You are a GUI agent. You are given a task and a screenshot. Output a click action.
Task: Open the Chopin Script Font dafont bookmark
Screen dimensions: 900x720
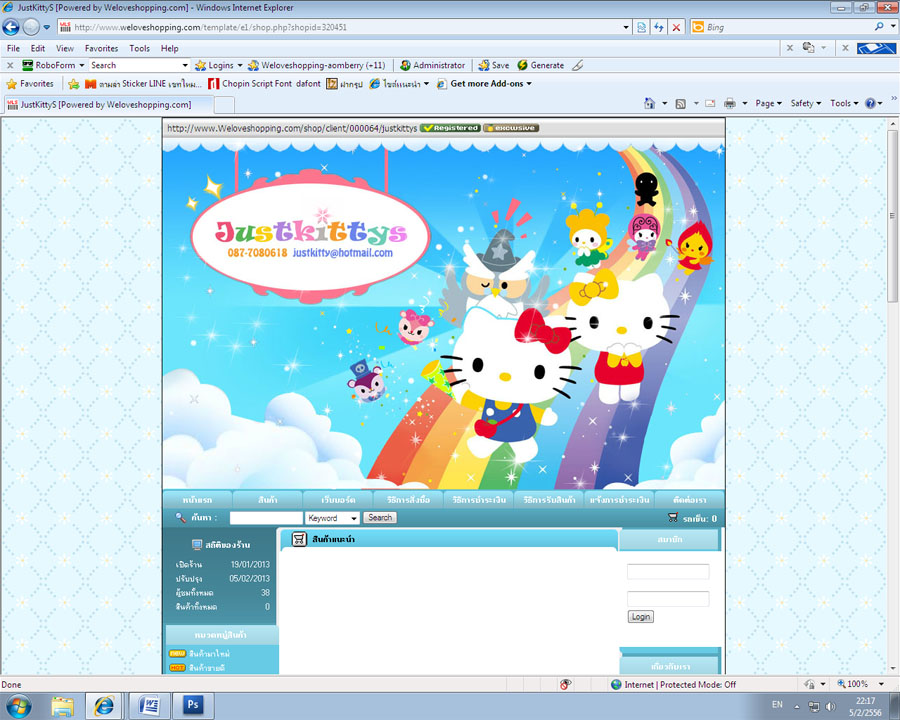264,84
